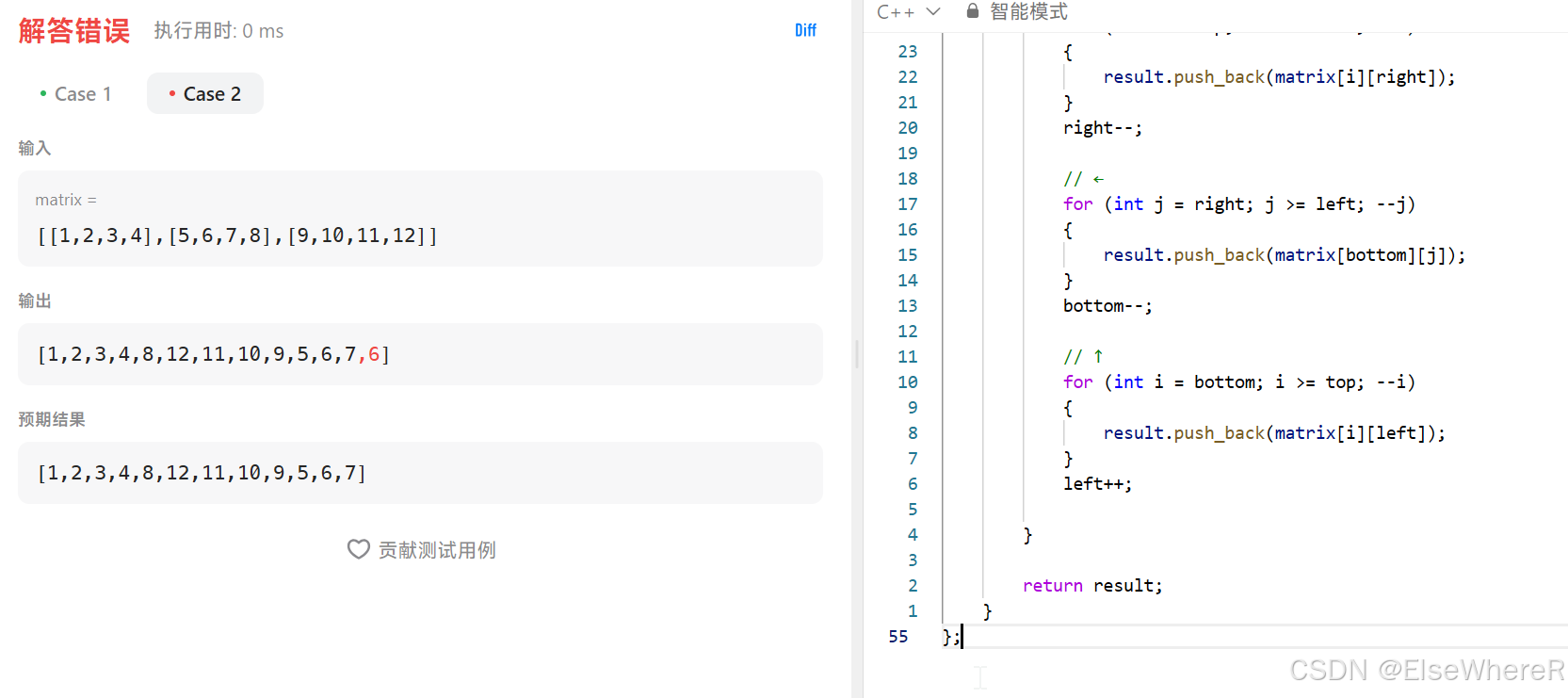
Task: Click the 智能模式 label
Action: point(1028,11)
